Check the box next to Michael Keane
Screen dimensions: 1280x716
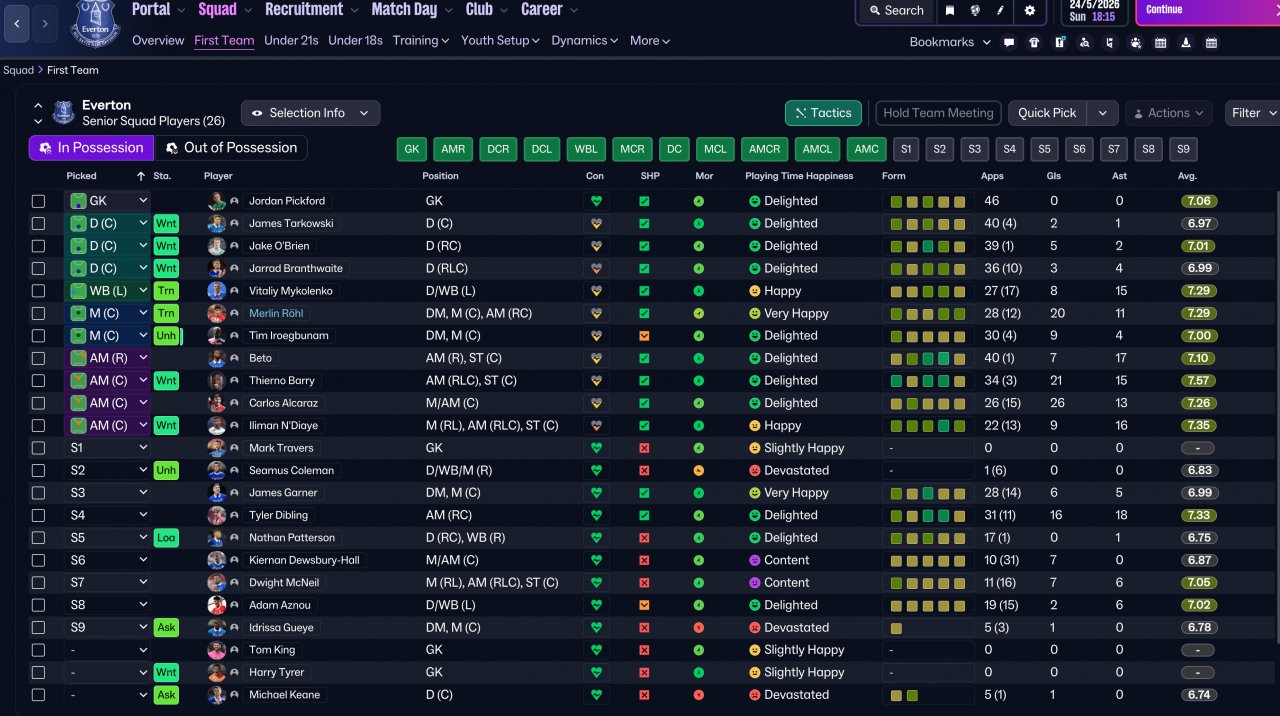[x=38, y=695]
